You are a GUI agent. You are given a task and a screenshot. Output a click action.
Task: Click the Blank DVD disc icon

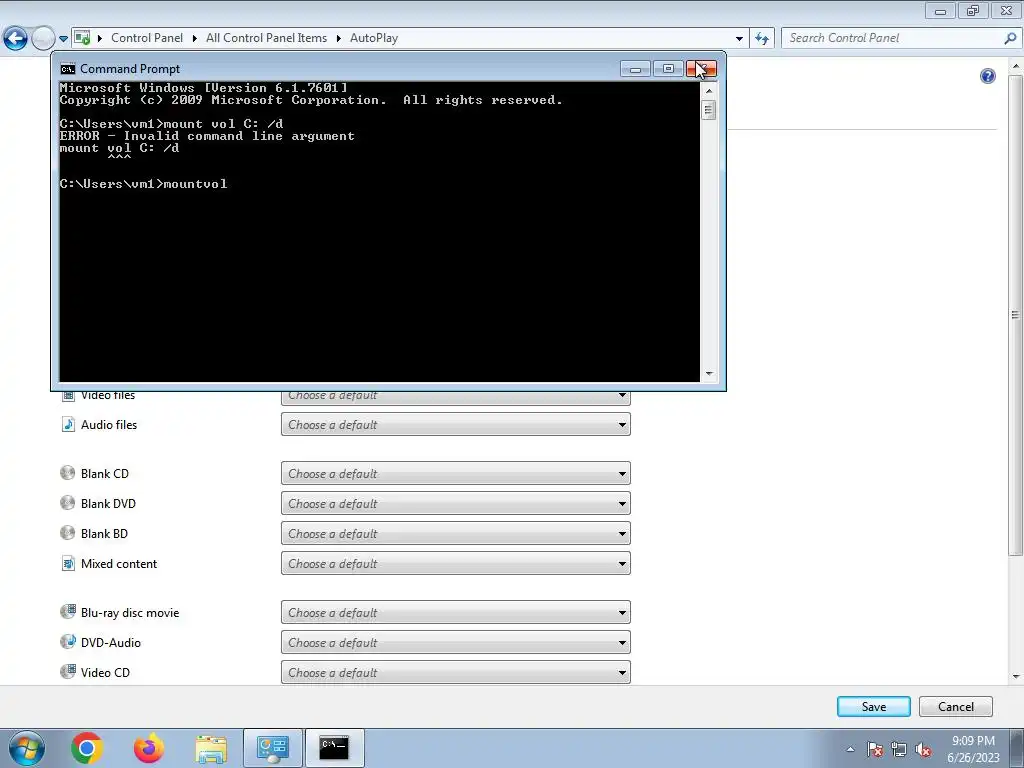tap(67, 503)
